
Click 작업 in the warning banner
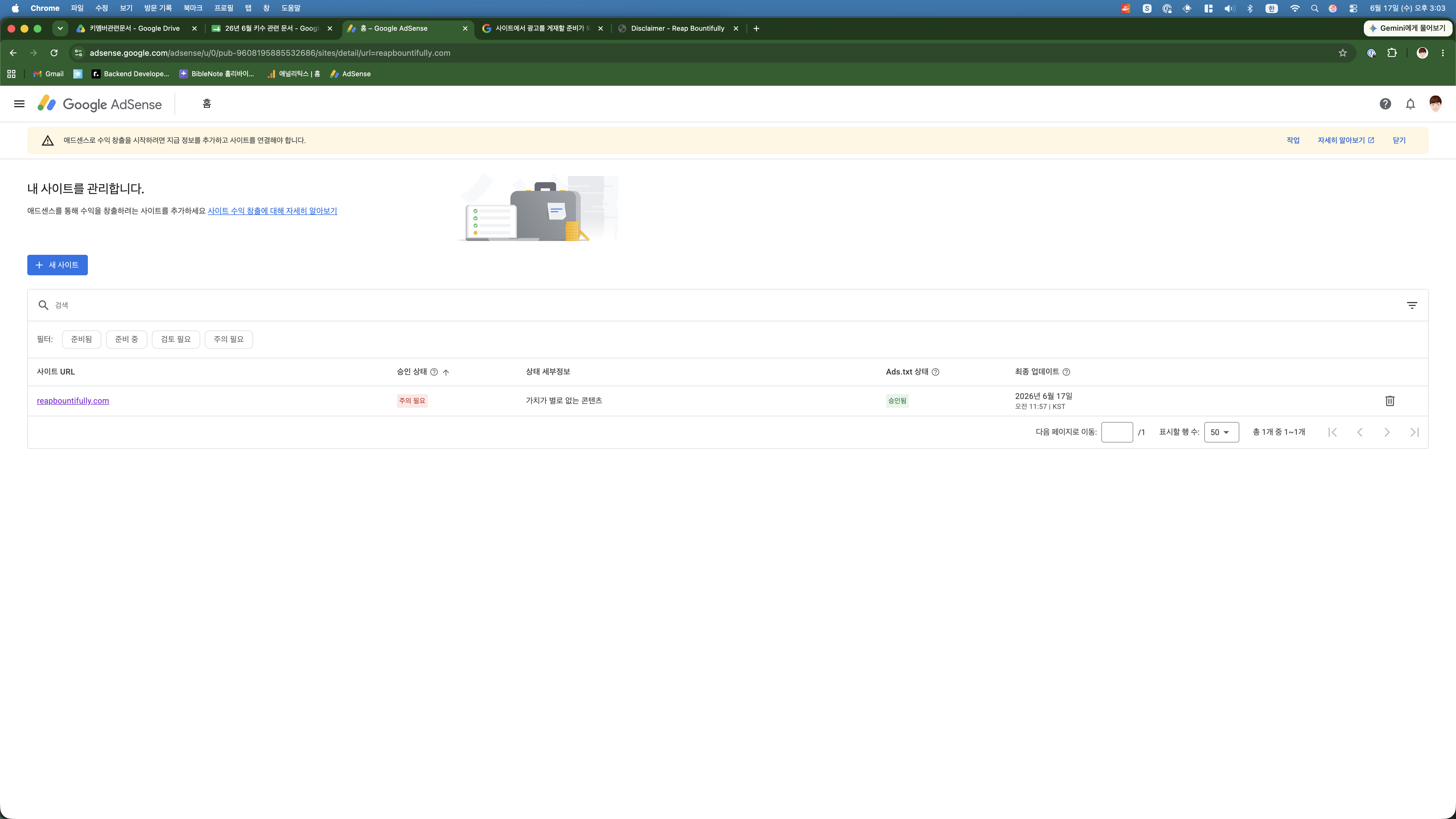(x=1293, y=140)
